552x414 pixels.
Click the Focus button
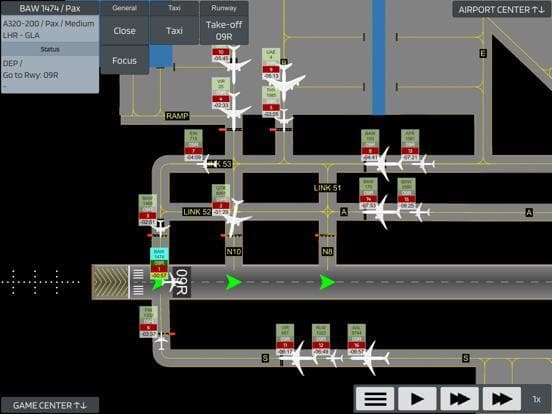[x=125, y=61]
